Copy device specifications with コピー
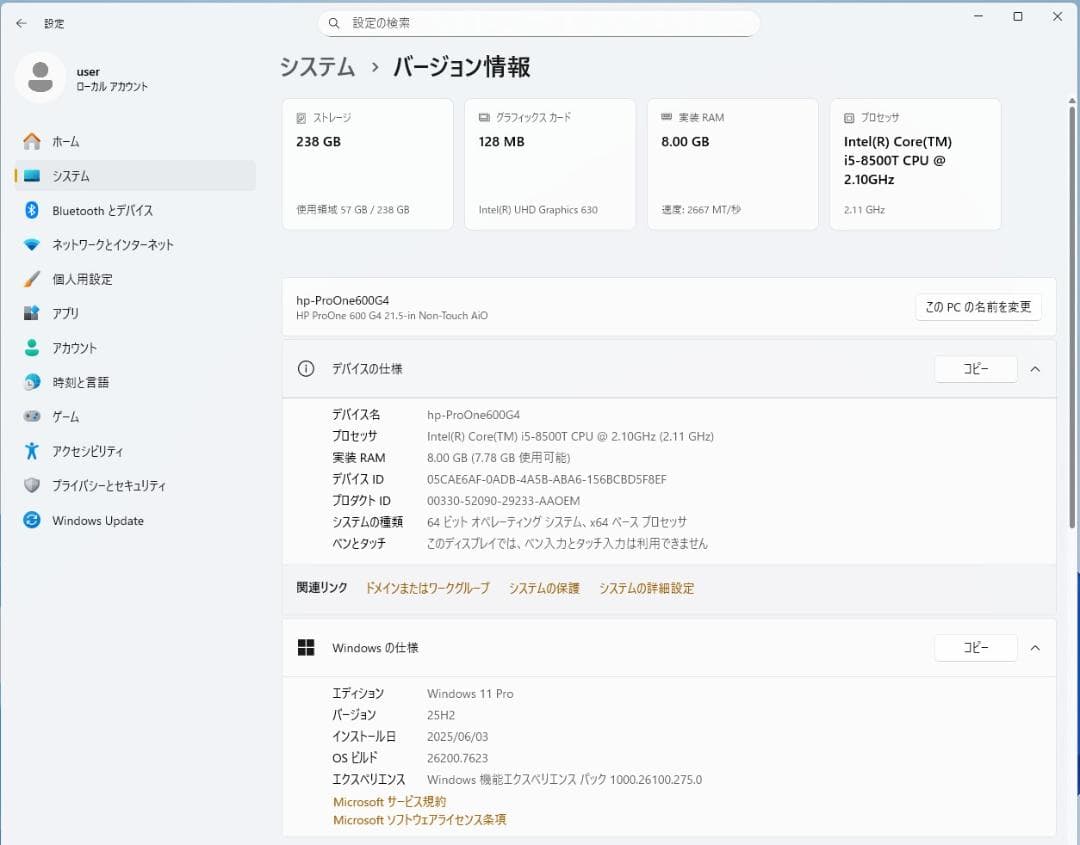The height and width of the screenshot is (845, 1080). pos(976,369)
